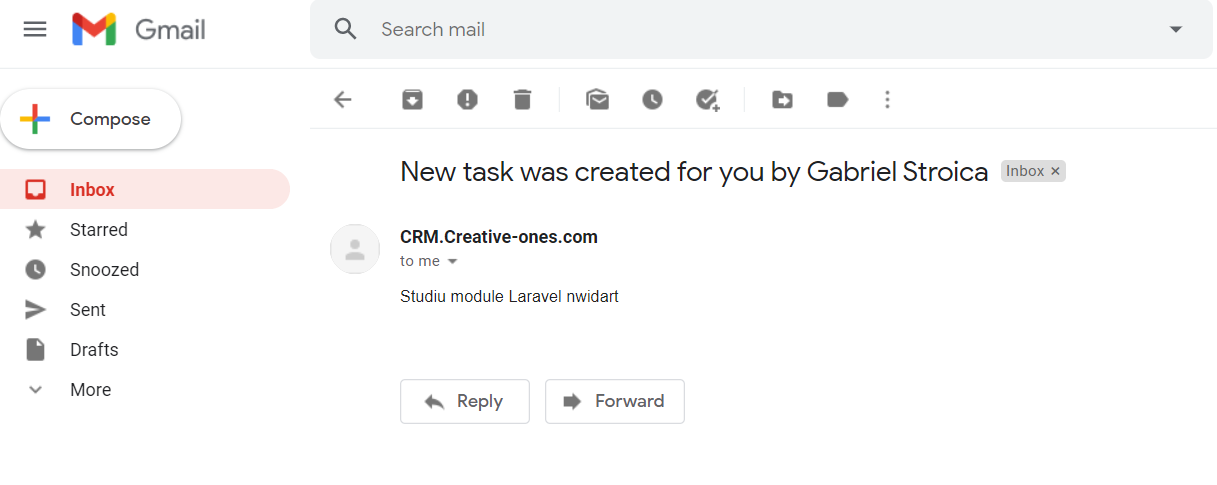Archive this email
Screen dimensions: 1217x485
pyautogui.click(x=412, y=99)
